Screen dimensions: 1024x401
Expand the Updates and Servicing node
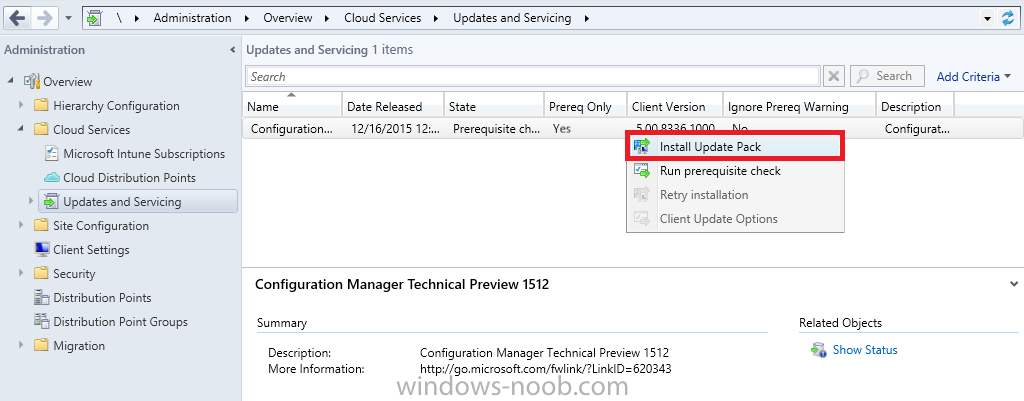pos(31,201)
